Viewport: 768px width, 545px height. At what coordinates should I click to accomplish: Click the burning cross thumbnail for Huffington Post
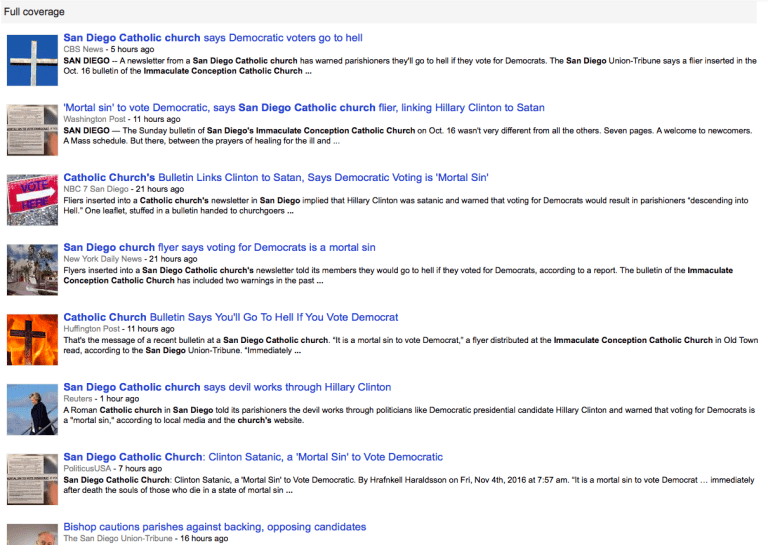pyautogui.click(x=32, y=340)
